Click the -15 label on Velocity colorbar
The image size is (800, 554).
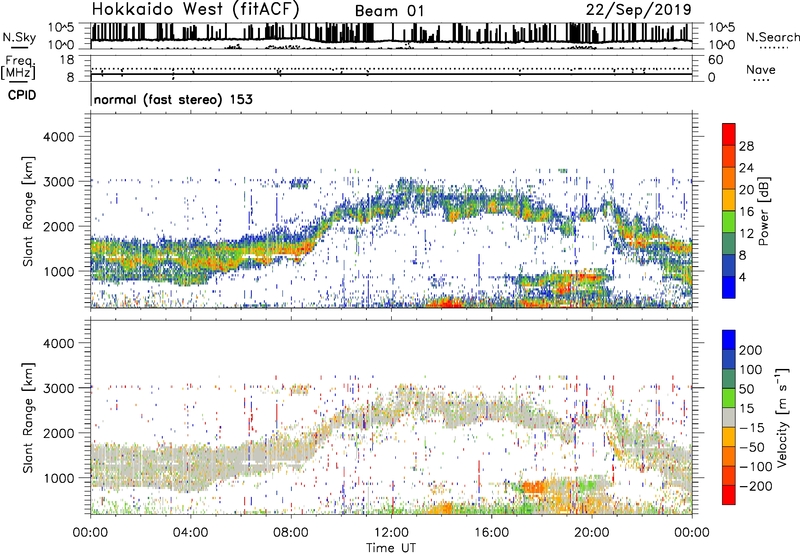(x=751, y=428)
